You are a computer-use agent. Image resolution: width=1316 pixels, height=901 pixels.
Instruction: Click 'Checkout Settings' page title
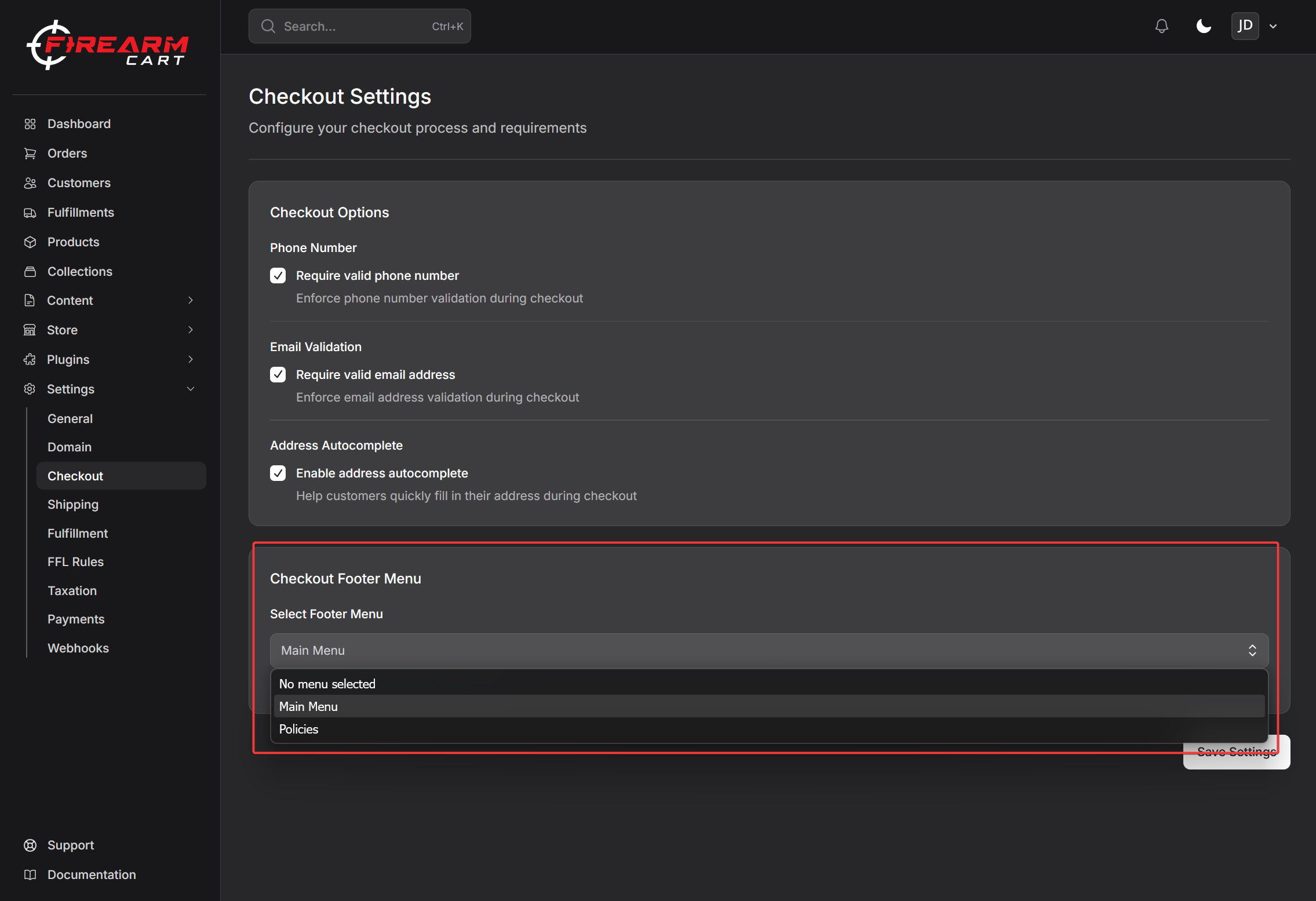340,97
